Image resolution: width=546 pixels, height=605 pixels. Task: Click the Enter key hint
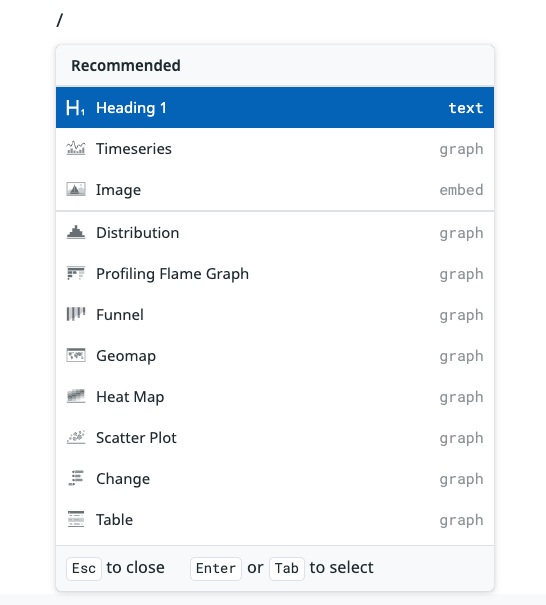coord(216,568)
